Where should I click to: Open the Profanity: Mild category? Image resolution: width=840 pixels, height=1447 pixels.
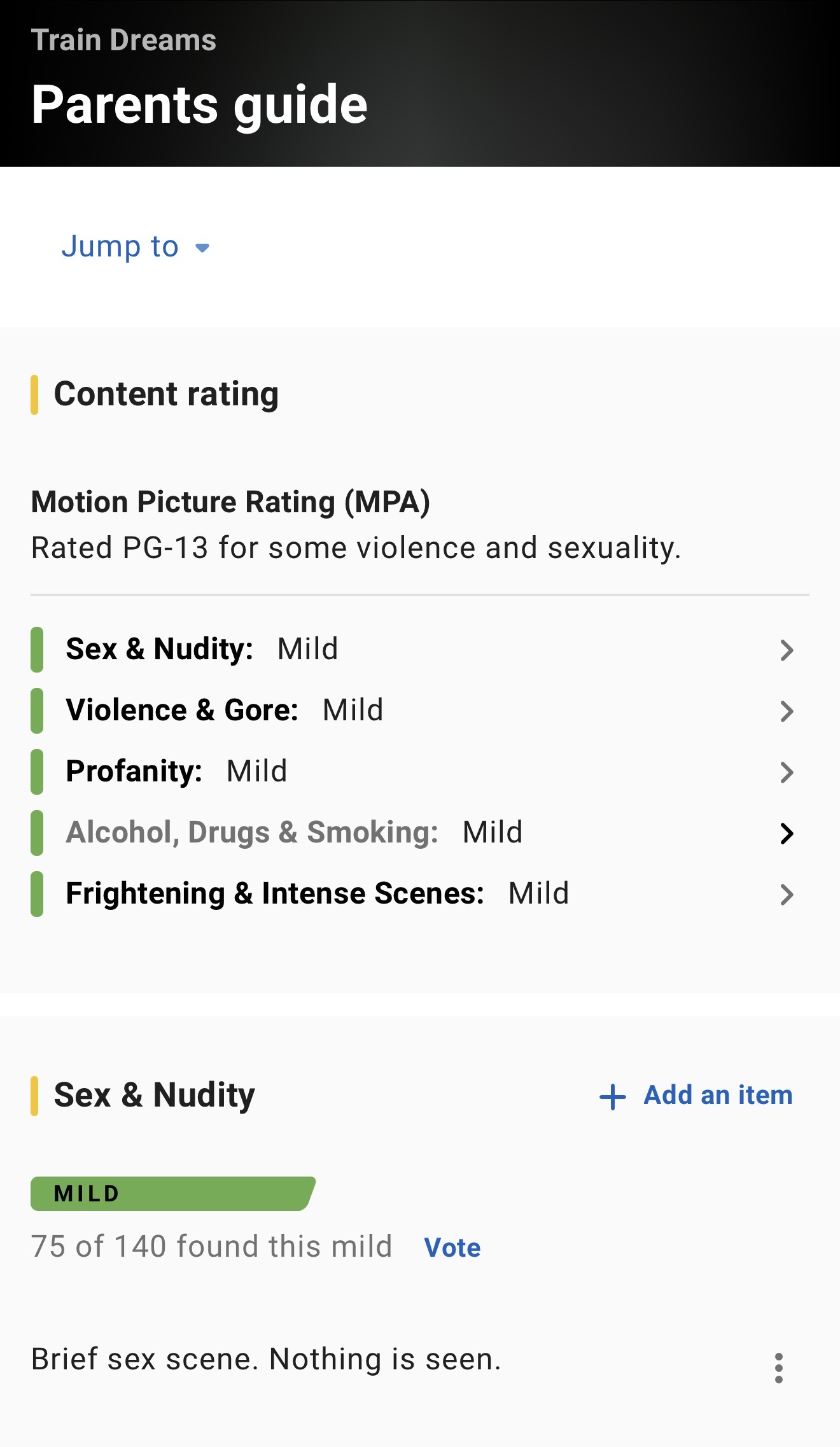pos(176,772)
